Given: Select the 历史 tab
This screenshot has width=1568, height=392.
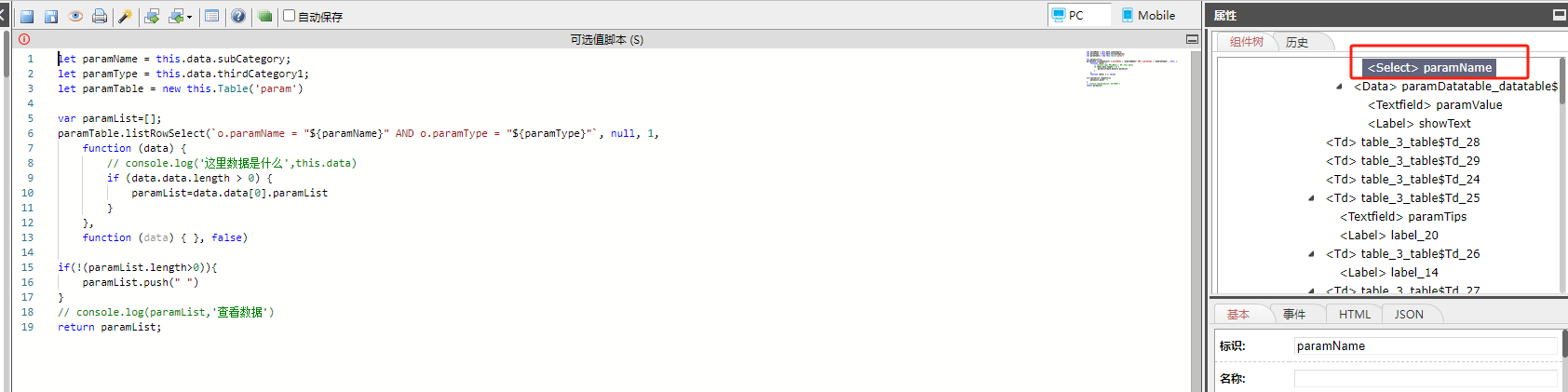Looking at the screenshot, I should (1297, 42).
